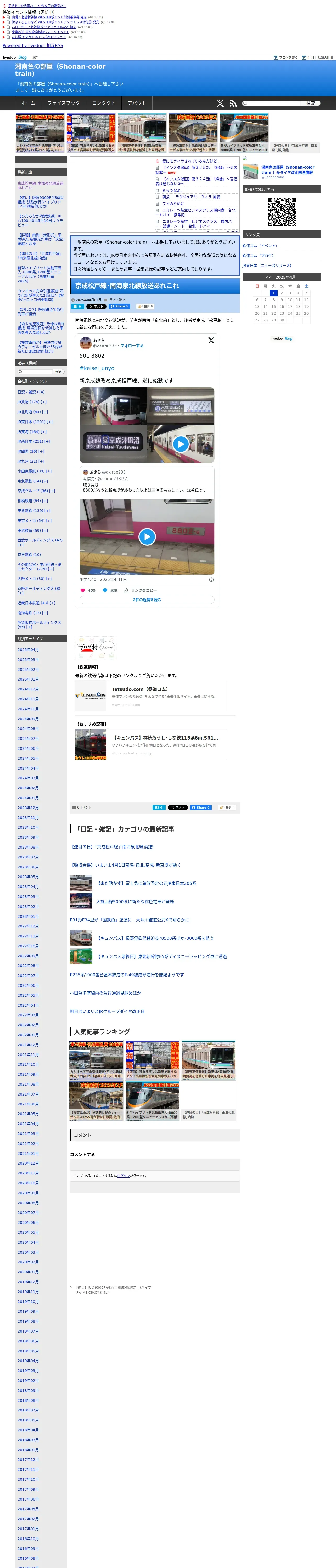Expand the 小田急電鉄 (39) category
Screen dimensions: 336x1568
[x=49, y=471]
